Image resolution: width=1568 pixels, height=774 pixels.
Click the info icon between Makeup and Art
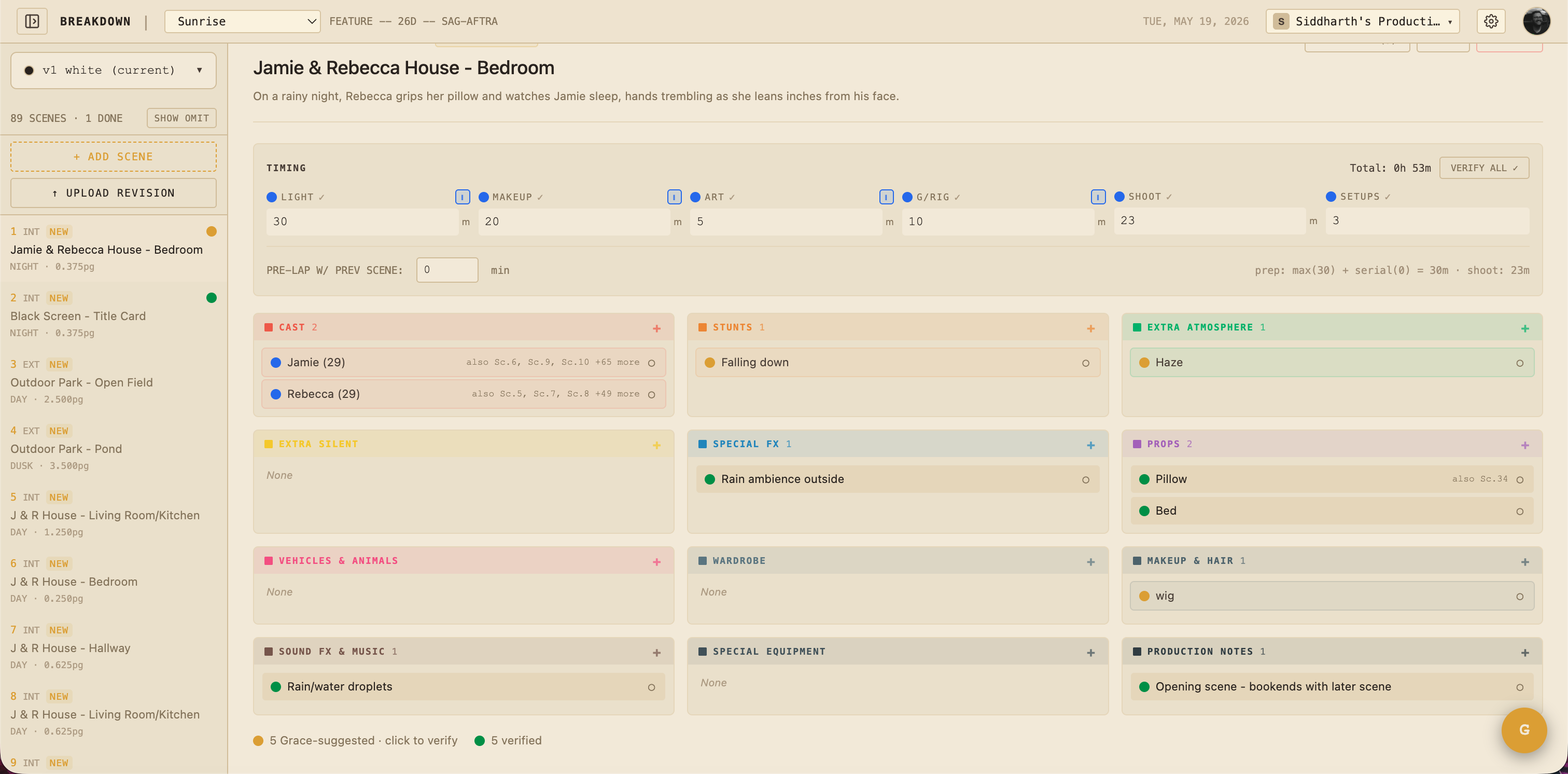[x=674, y=197]
